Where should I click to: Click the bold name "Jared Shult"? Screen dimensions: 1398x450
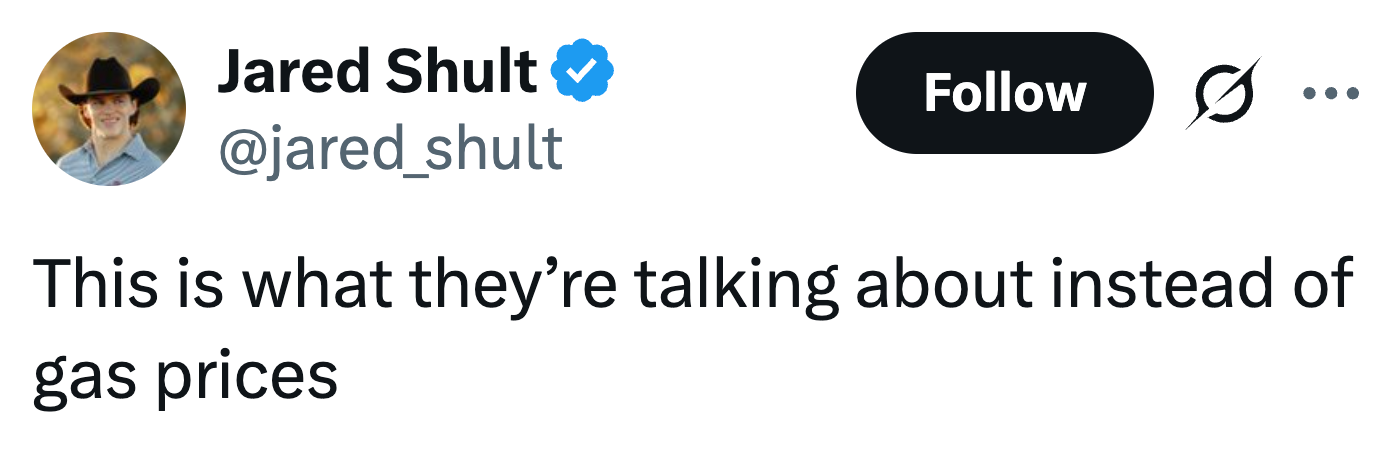click(378, 72)
